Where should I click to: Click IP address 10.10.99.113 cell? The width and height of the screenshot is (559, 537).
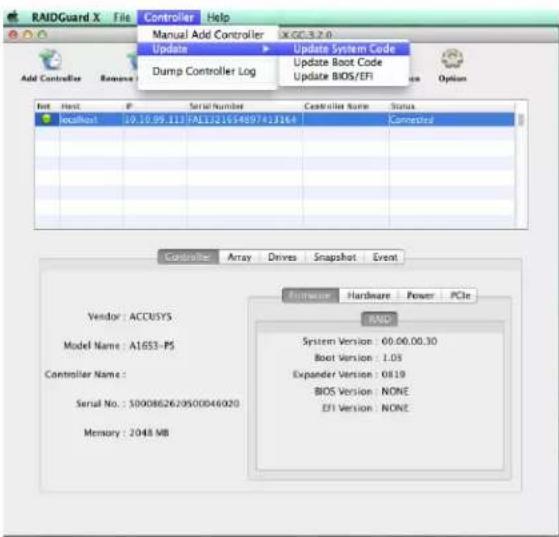tap(154, 119)
